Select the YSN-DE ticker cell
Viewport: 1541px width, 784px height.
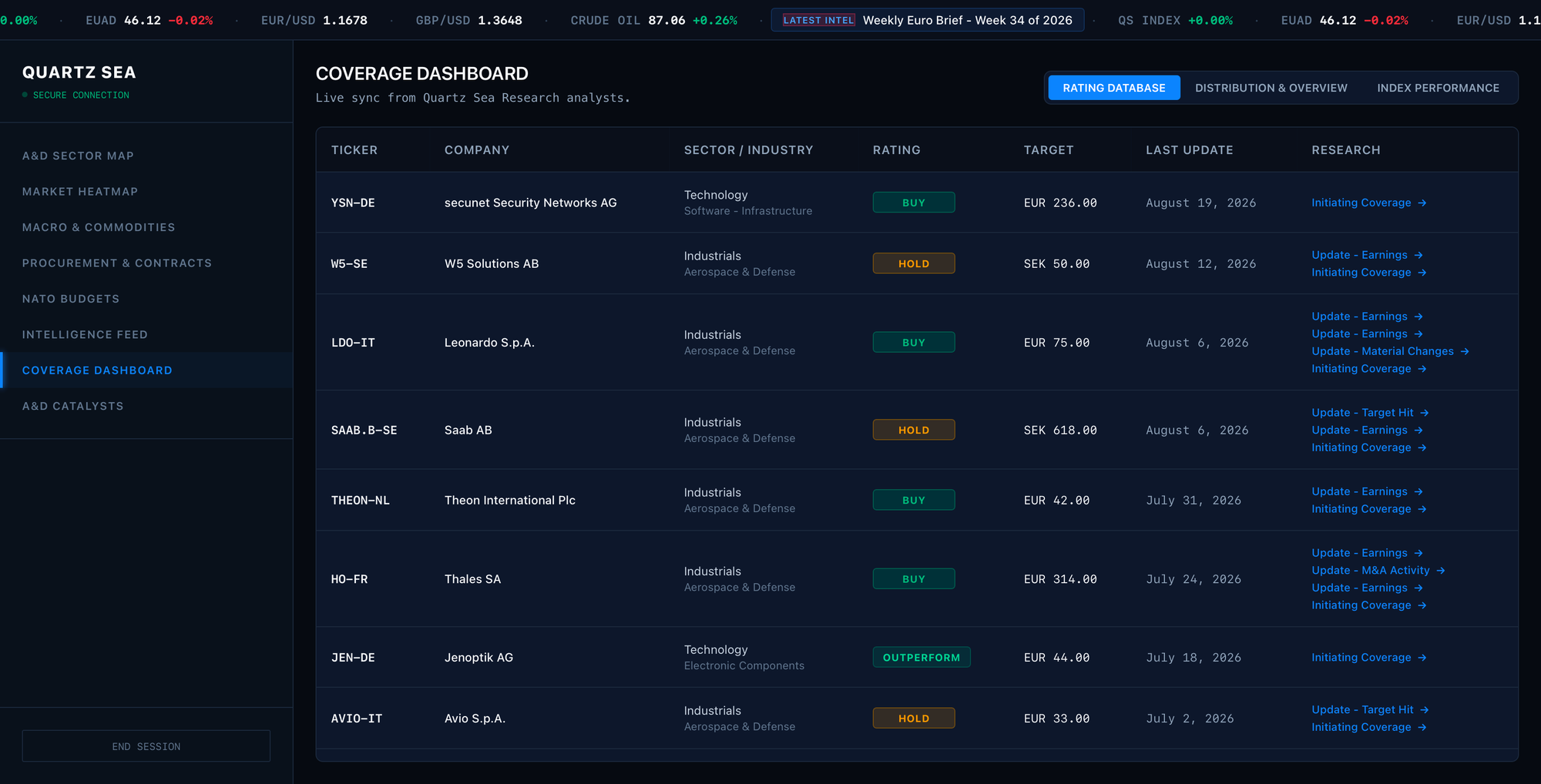click(x=353, y=203)
